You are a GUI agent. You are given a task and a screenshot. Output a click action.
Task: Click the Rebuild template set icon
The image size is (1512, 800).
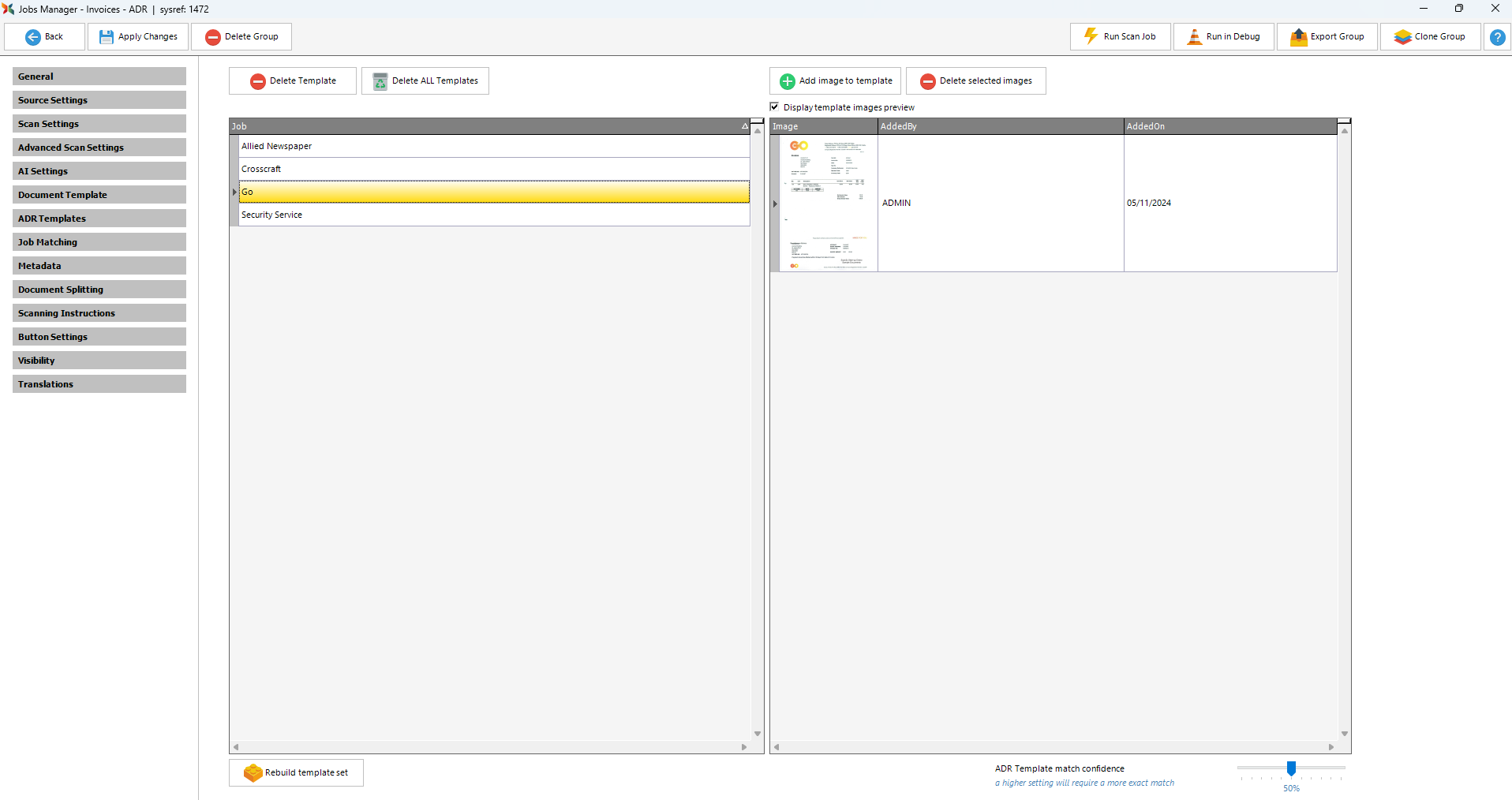(x=253, y=773)
